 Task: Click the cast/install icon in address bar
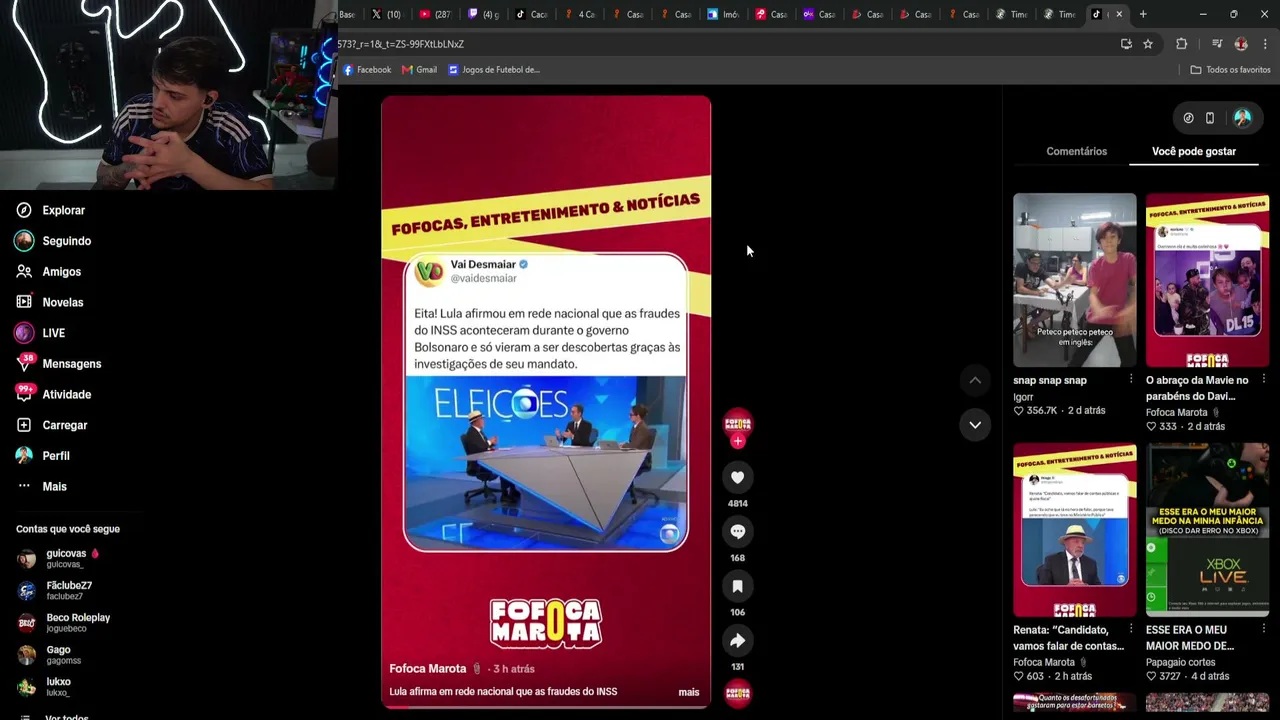tap(1126, 44)
